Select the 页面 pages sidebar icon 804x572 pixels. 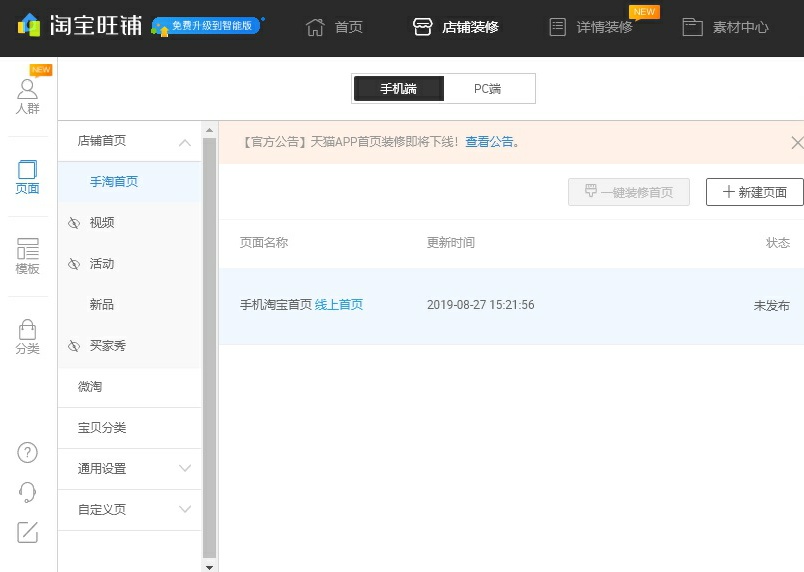28,177
